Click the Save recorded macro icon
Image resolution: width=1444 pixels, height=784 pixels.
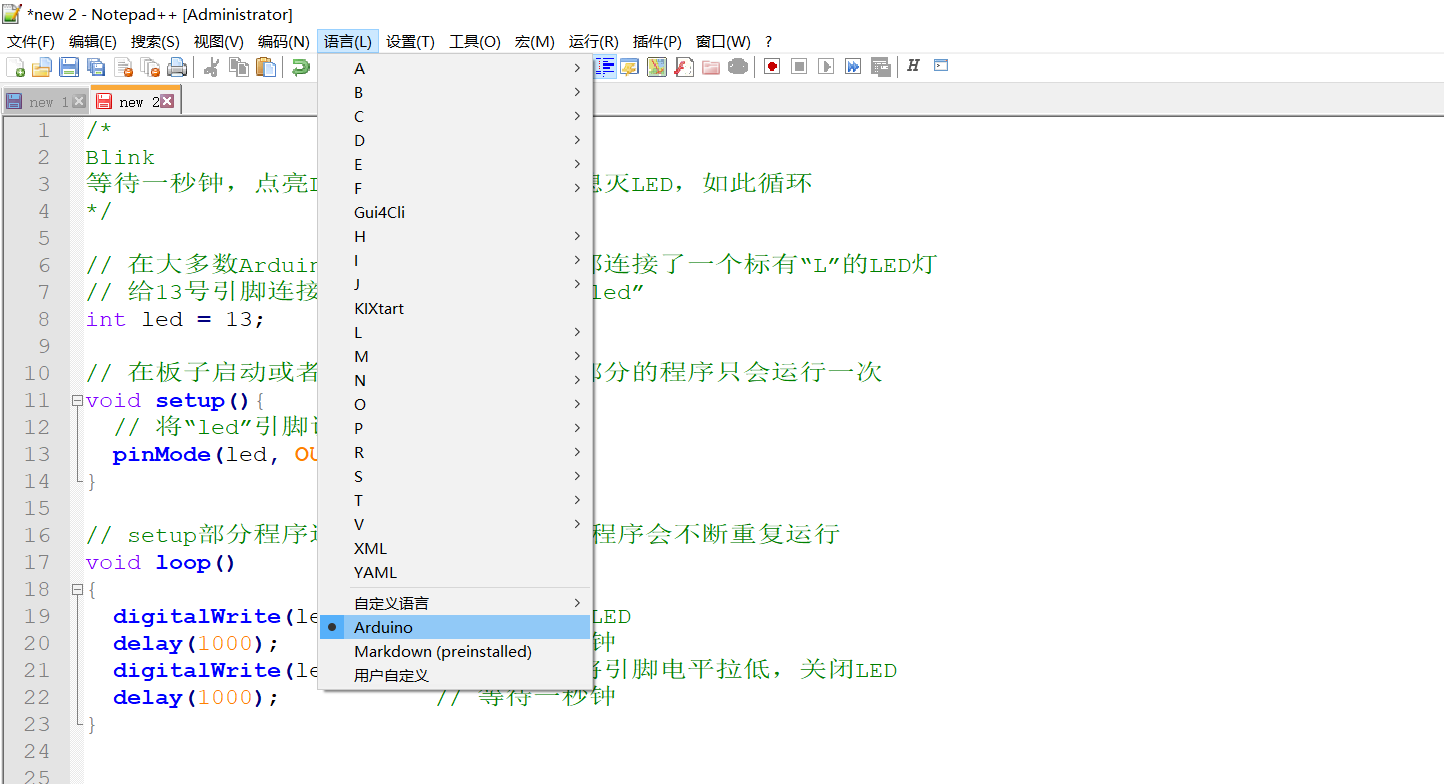pos(880,67)
